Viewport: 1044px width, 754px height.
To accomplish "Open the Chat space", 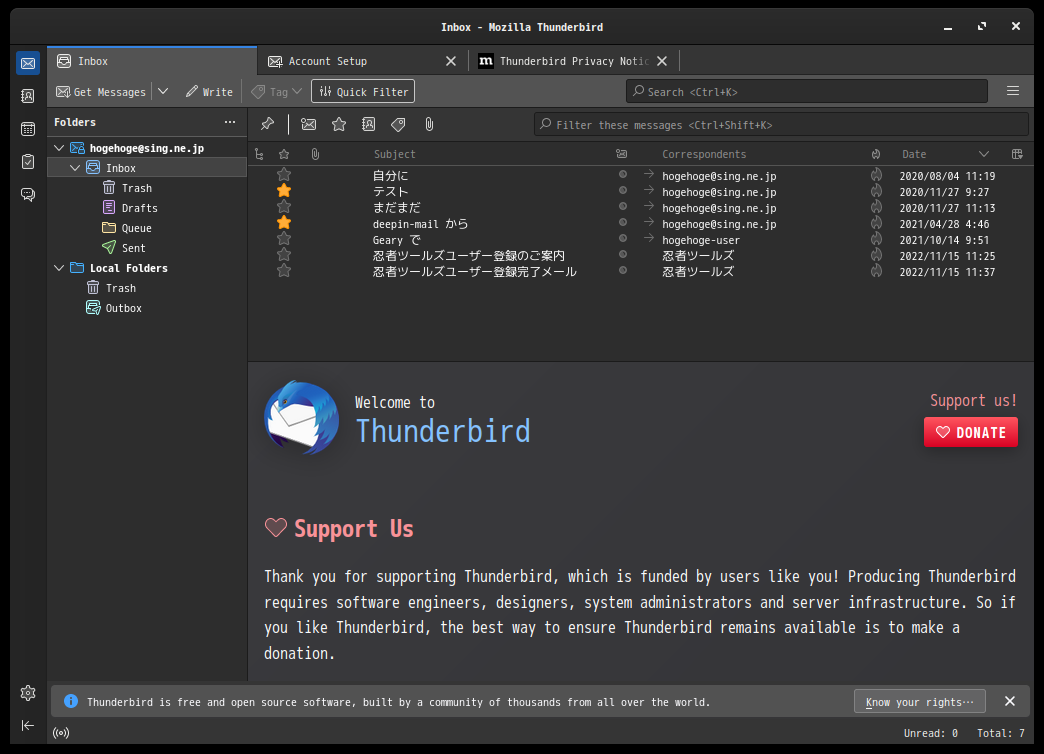I will pyautogui.click(x=28, y=194).
